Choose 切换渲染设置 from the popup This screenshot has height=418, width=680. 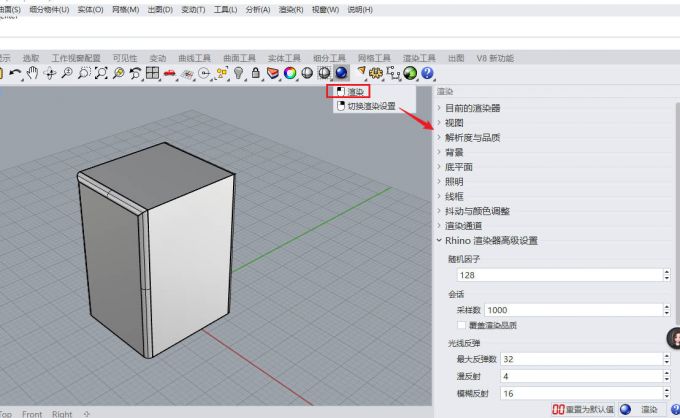(x=370, y=106)
